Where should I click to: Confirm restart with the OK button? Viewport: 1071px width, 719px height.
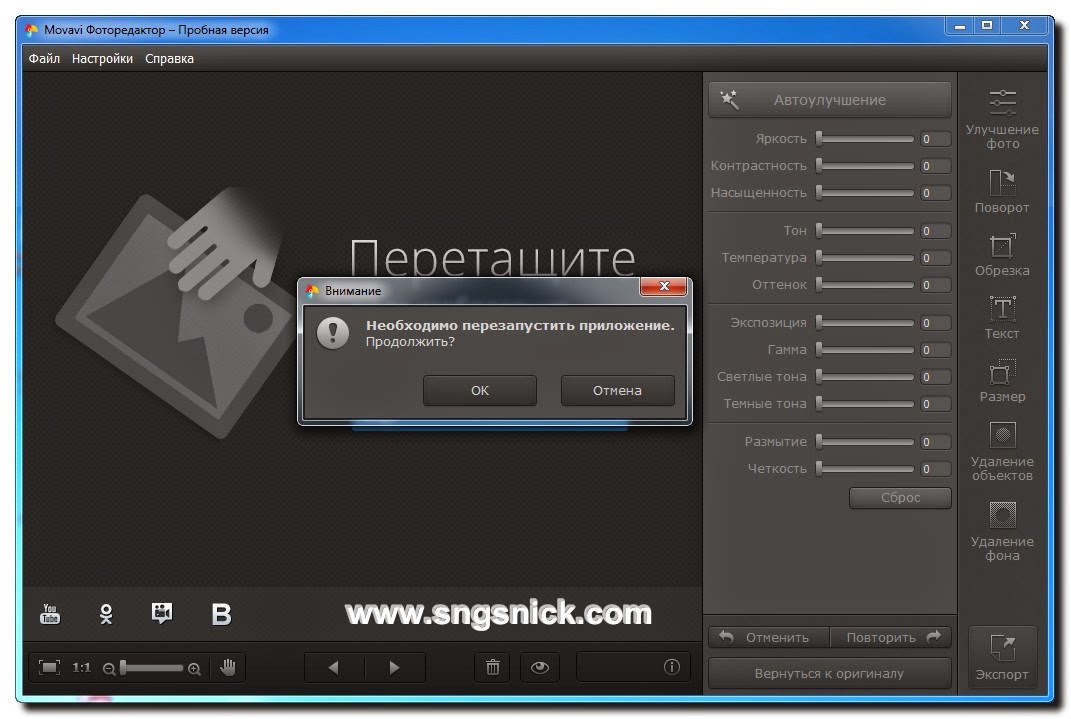click(x=479, y=390)
